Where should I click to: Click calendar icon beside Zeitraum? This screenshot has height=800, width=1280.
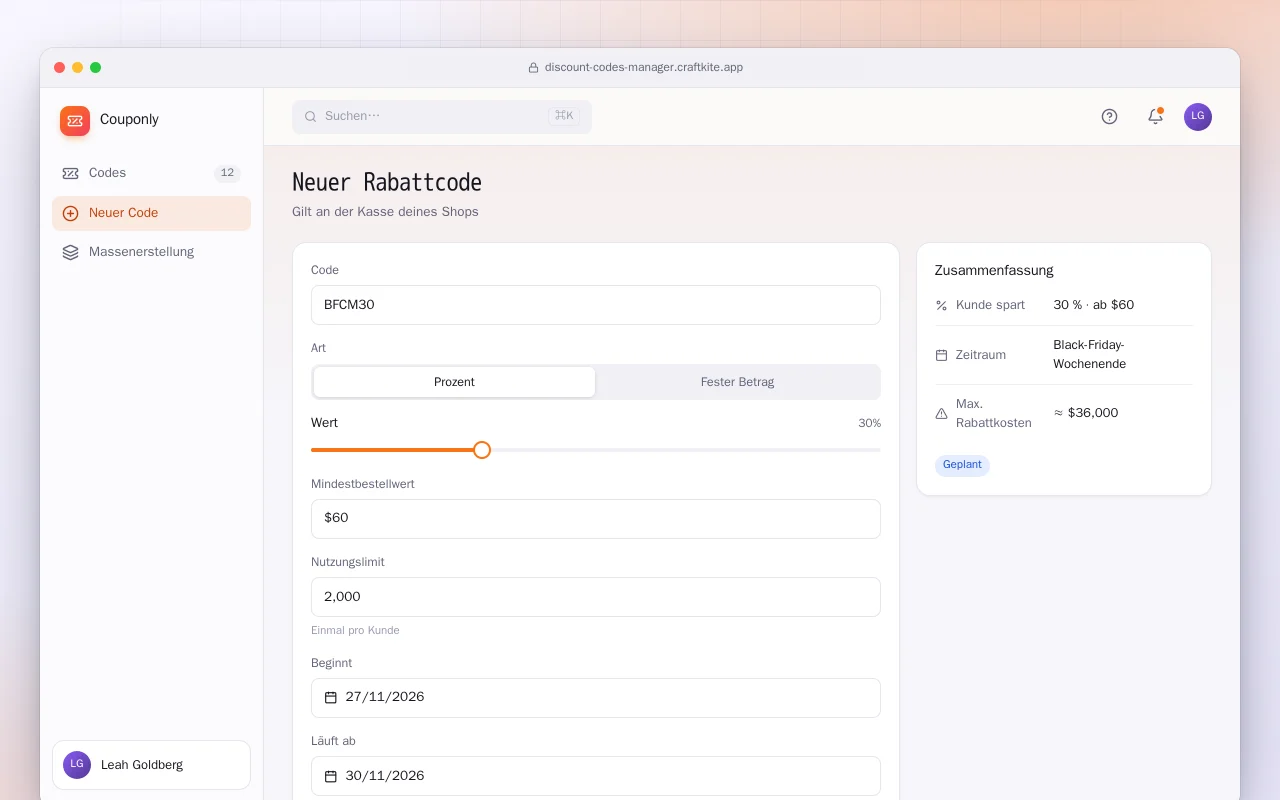click(941, 355)
